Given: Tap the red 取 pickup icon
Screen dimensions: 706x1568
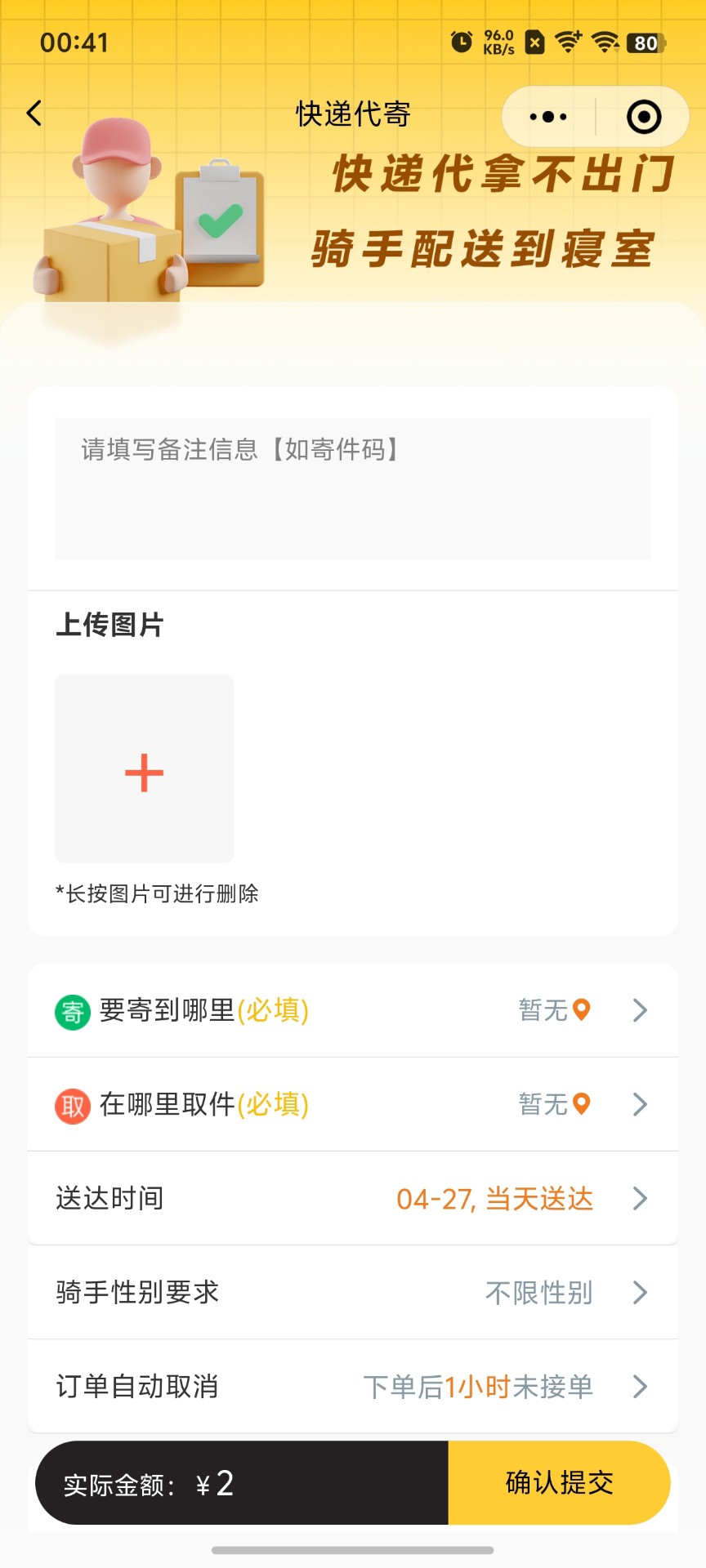Looking at the screenshot, I should pos(73,1107).
